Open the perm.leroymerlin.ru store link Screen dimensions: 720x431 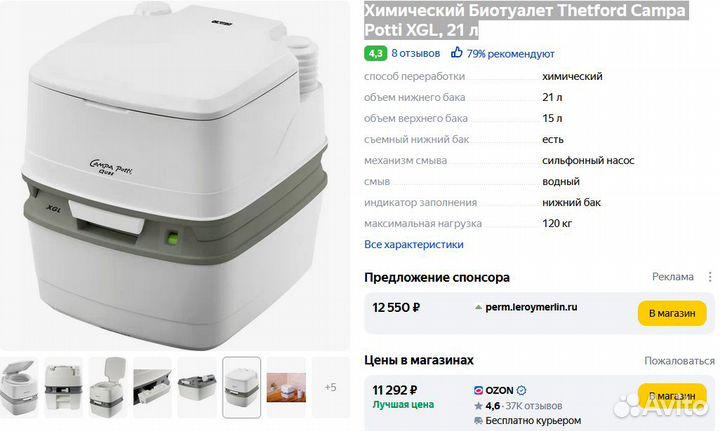coord(531,307)
